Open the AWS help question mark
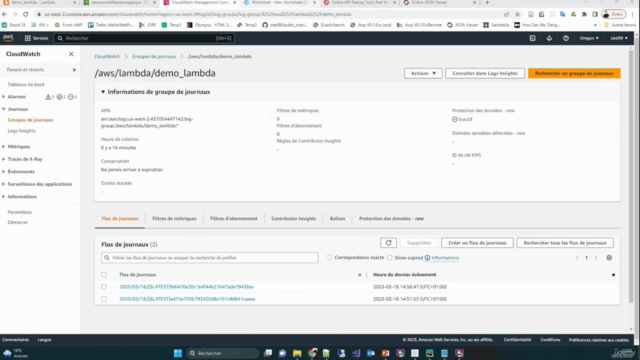The width and height of the screenshot is (640, 360). (x=566, y=38)
